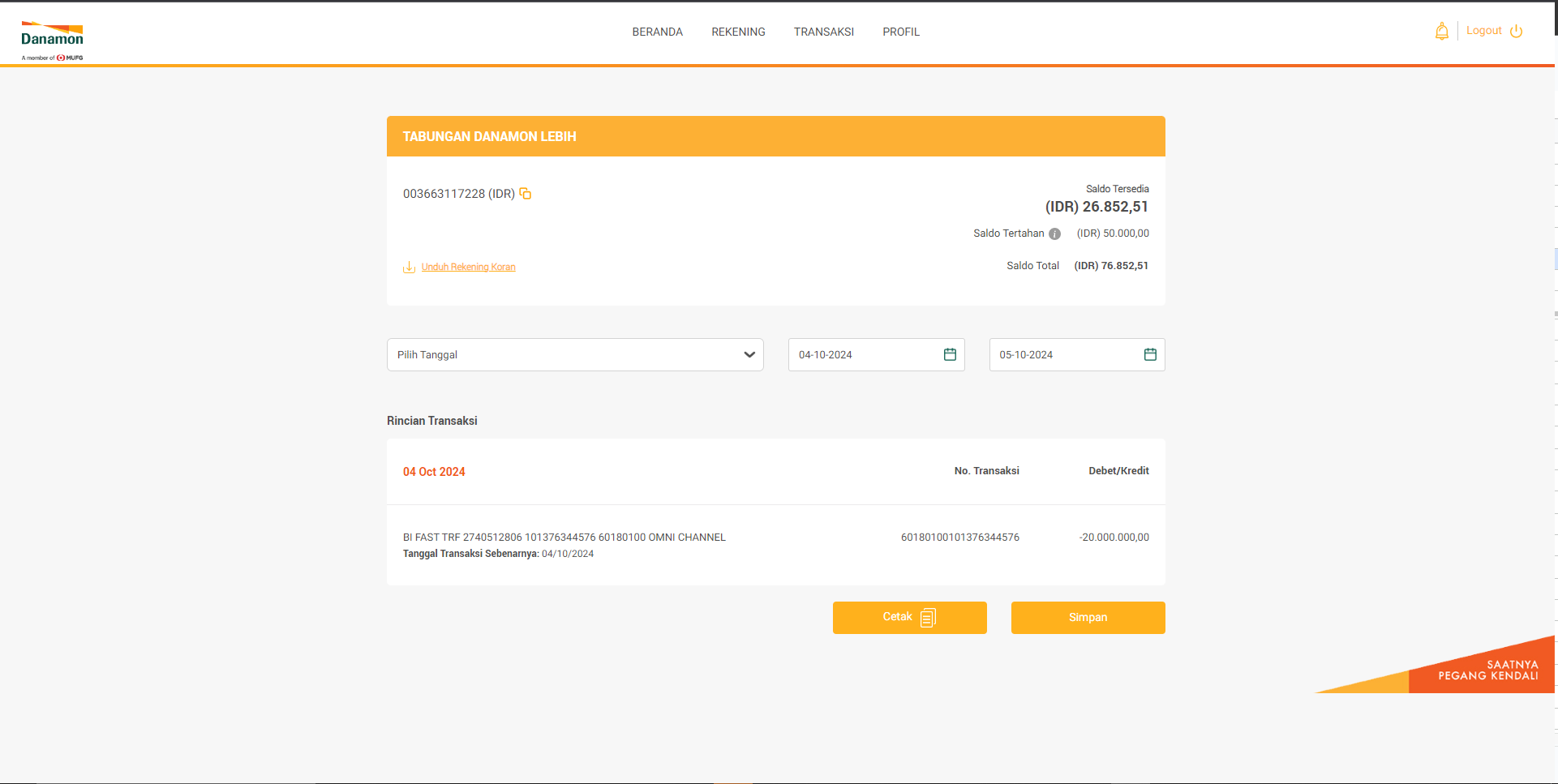Click the Rincian Transaksi heading

(x=431, y=421)
